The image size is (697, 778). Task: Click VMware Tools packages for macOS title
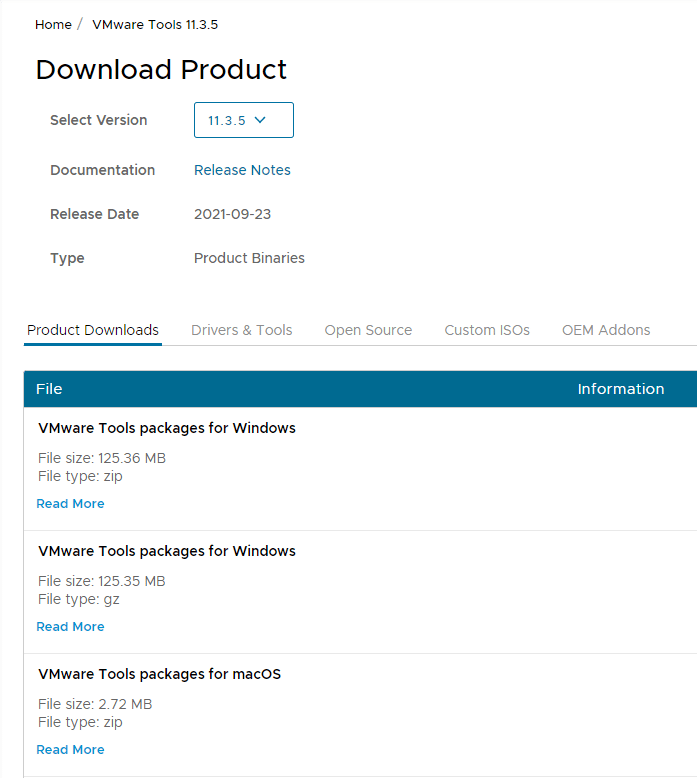click(x=159, y=674)
